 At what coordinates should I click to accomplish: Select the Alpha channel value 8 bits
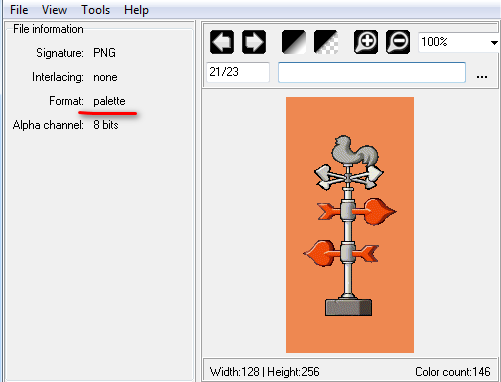coord(106,125)
